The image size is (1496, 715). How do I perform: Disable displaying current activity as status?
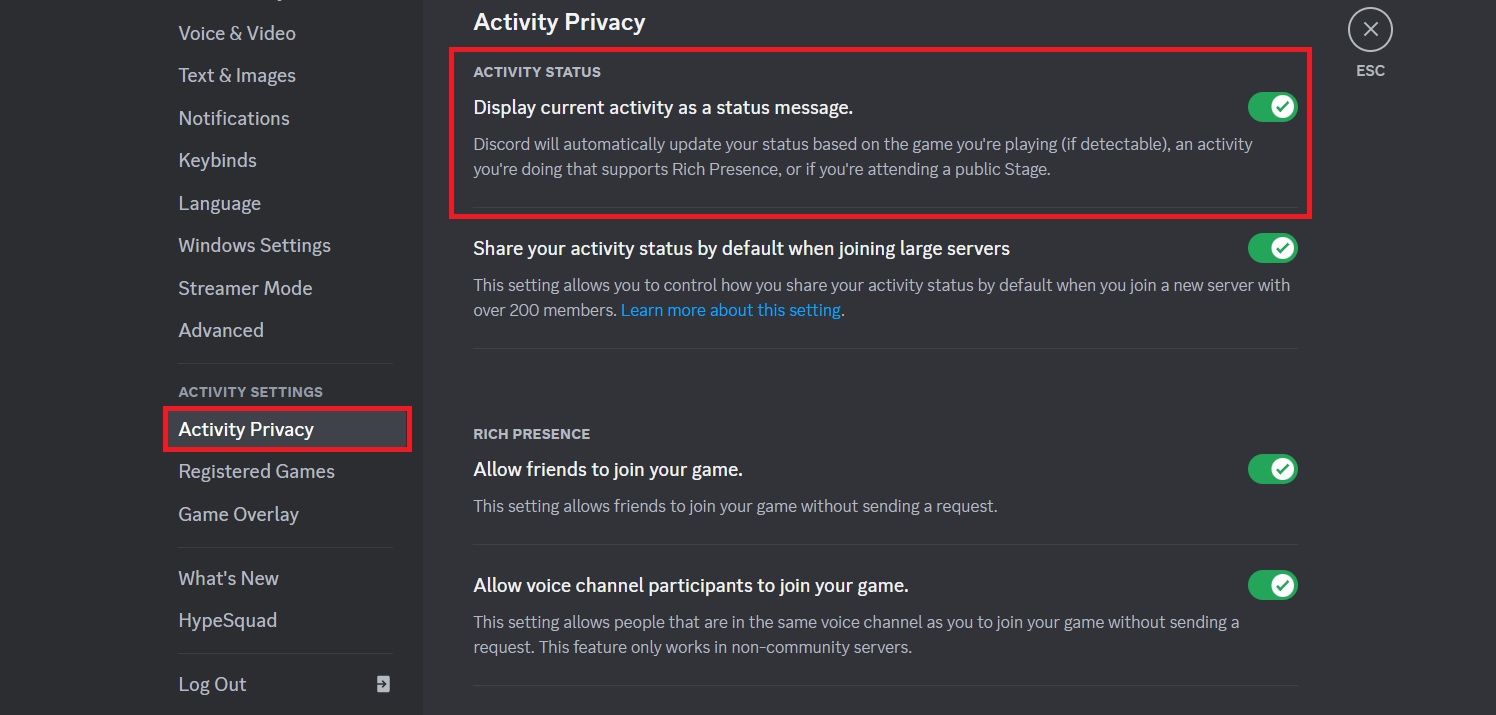pos(1271,106)
